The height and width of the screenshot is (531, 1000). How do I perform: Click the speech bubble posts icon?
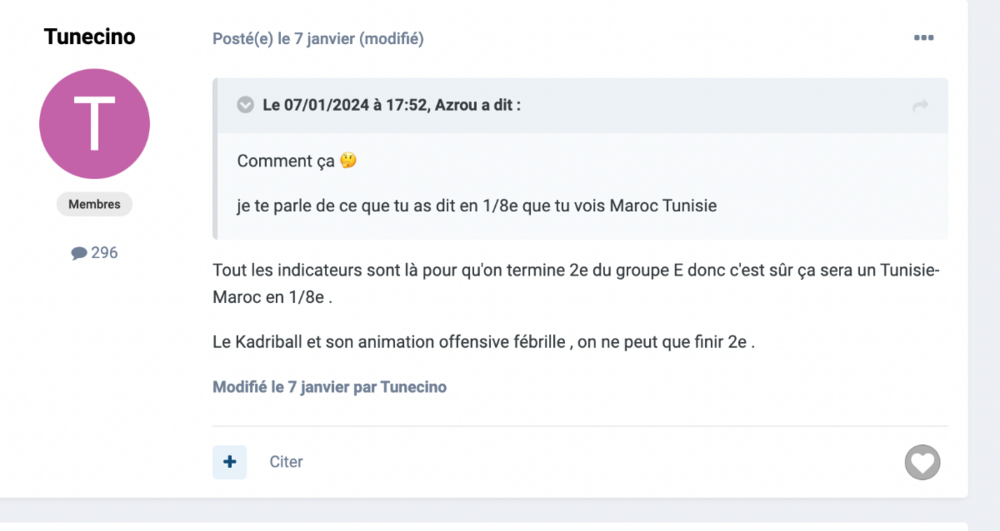(79, 254)
